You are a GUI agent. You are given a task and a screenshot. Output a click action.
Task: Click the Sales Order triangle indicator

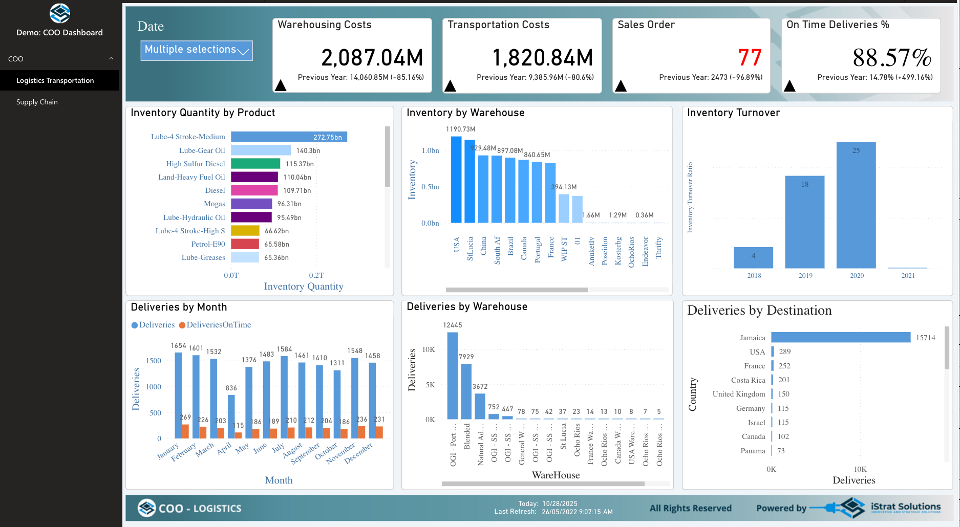point(621,86)
